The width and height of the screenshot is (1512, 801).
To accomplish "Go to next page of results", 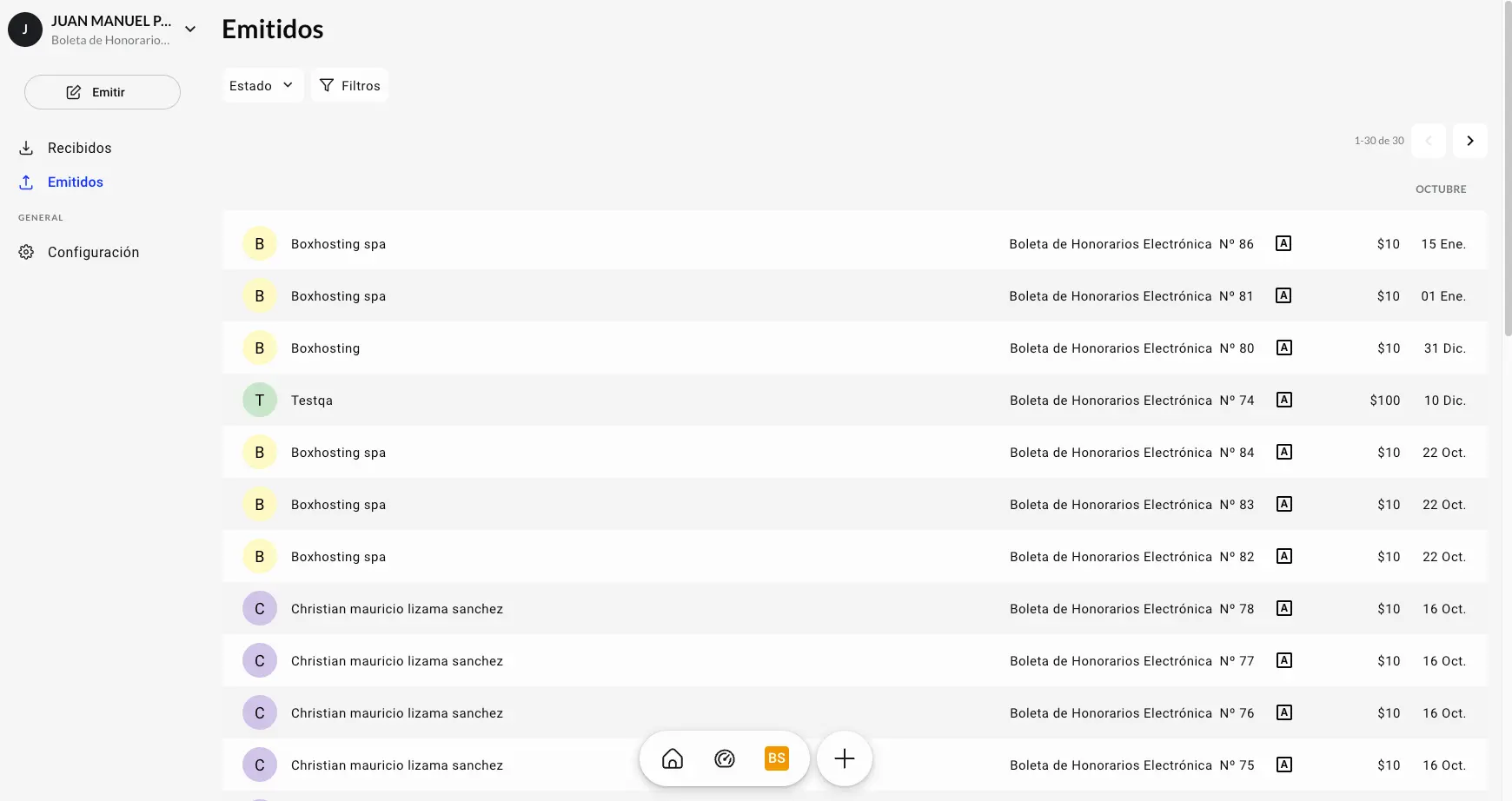I will (1469, 141).
